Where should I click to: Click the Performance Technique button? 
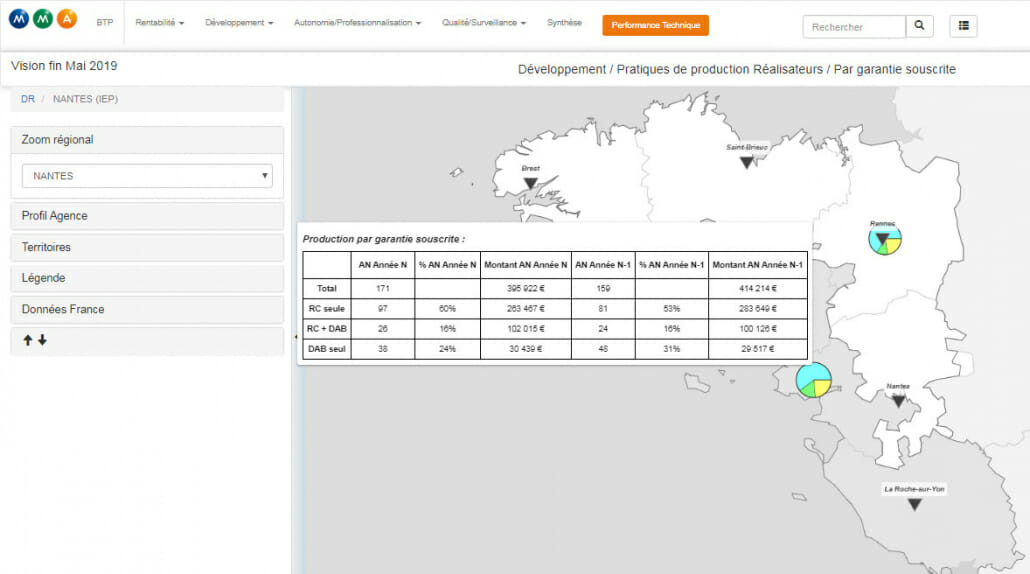(656, 25)
